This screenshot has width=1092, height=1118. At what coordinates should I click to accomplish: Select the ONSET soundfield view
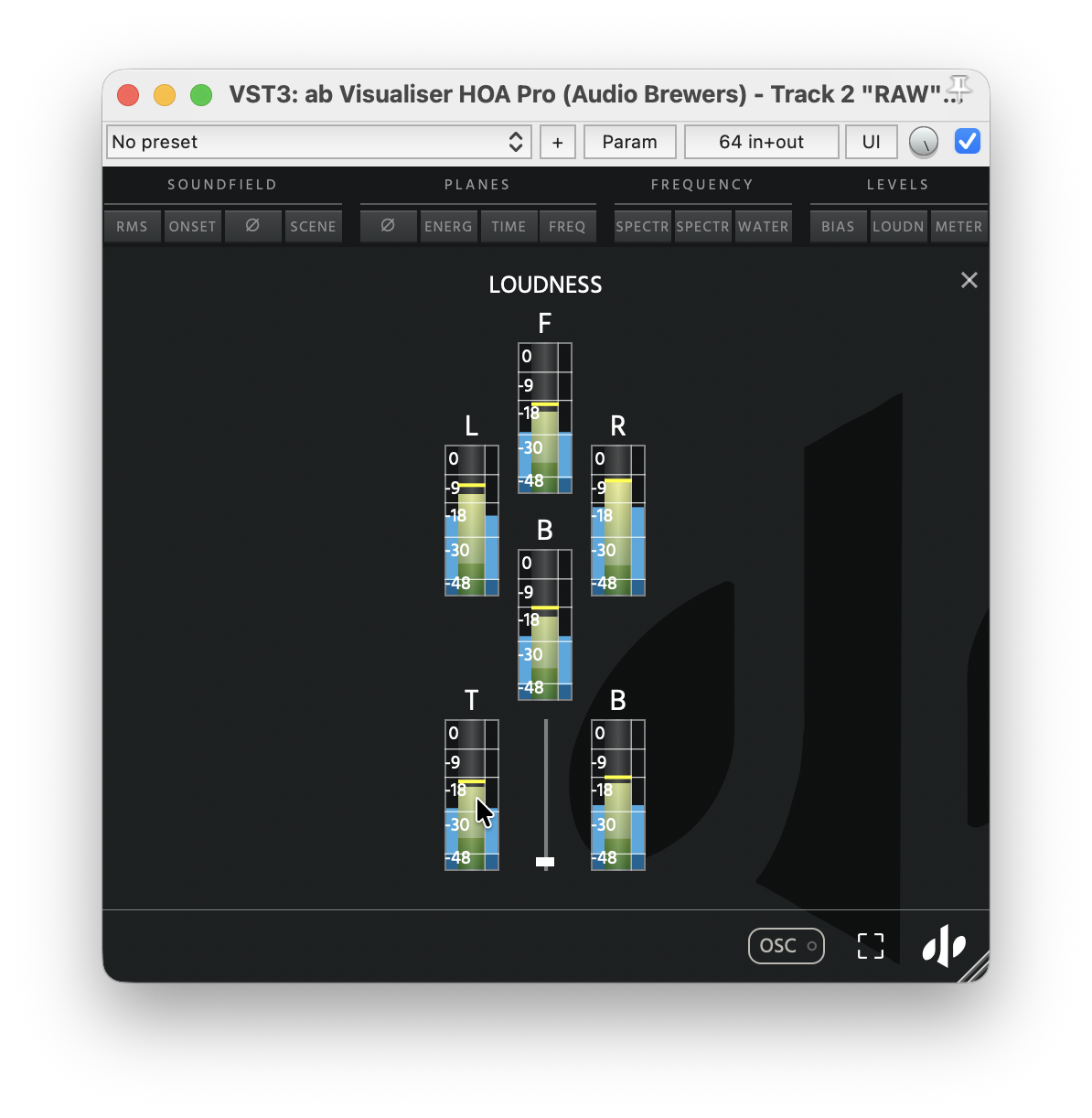[x=192, y=226]
